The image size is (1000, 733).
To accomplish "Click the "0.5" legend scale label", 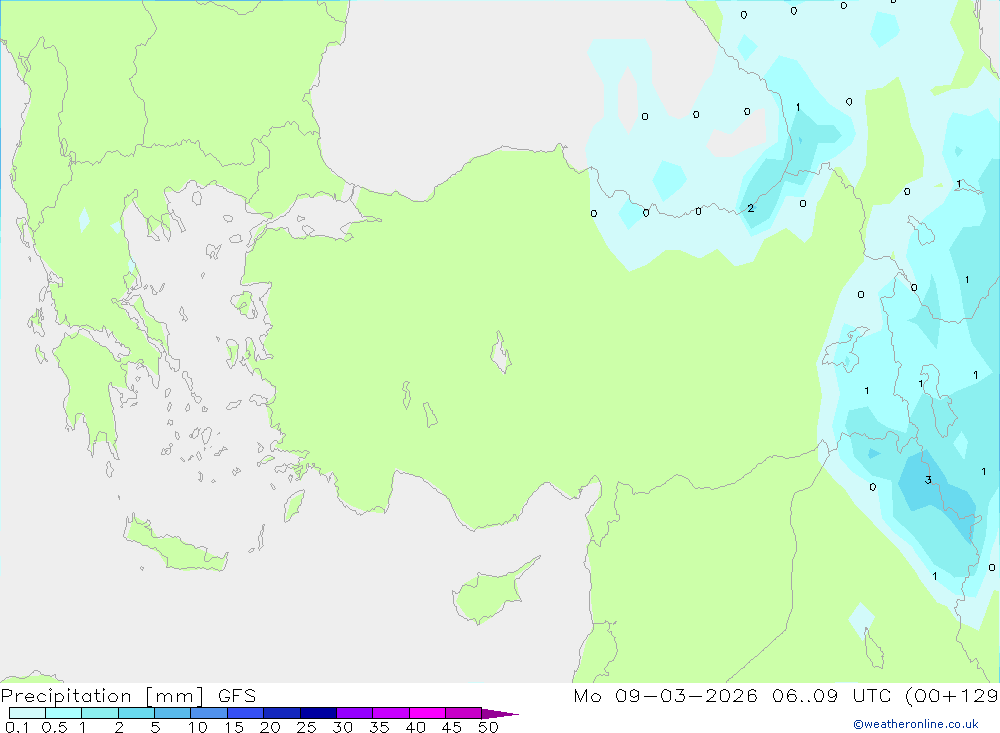I will (x=54, y=727).
